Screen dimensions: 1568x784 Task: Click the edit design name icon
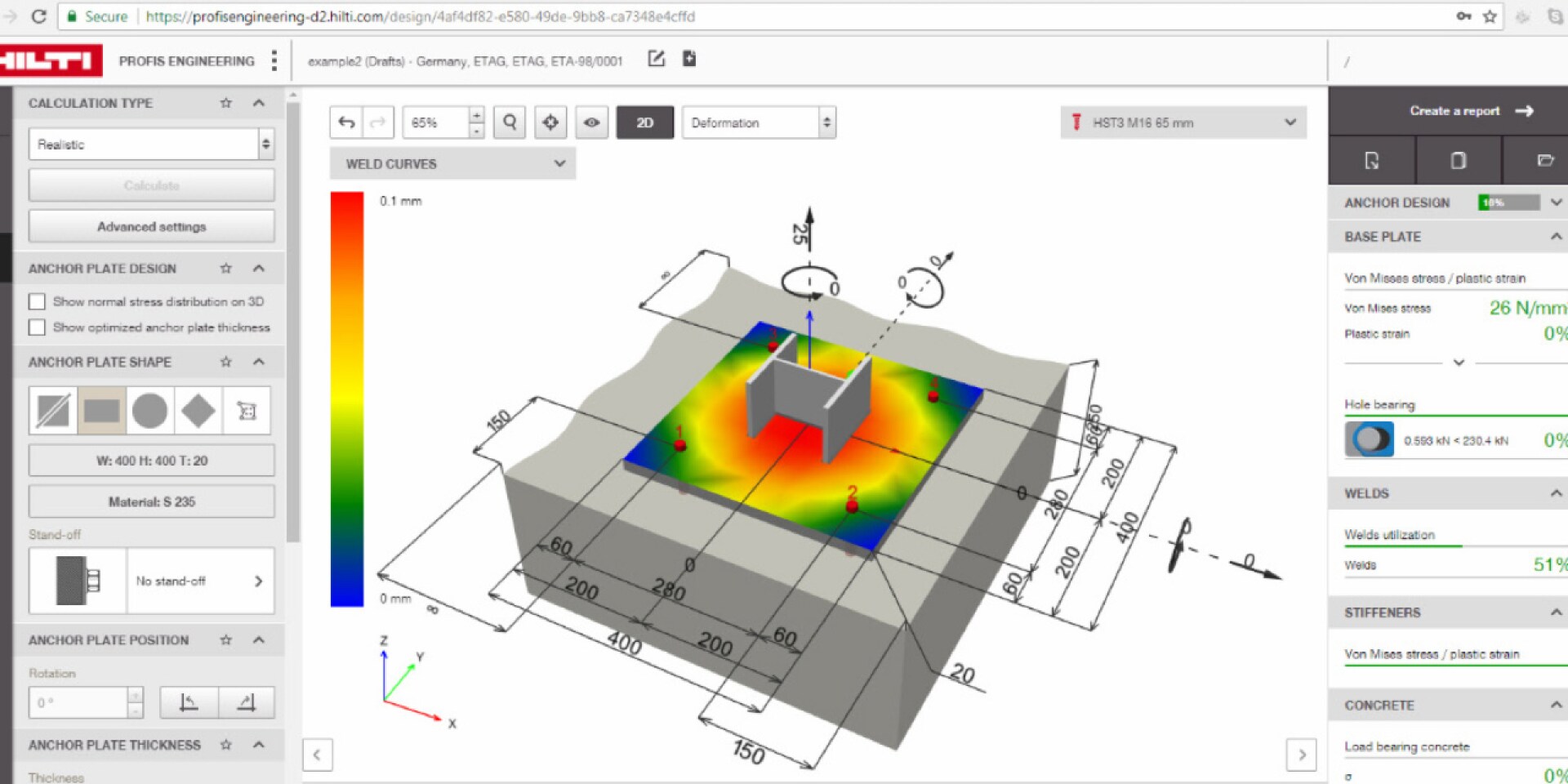[656, 59]
